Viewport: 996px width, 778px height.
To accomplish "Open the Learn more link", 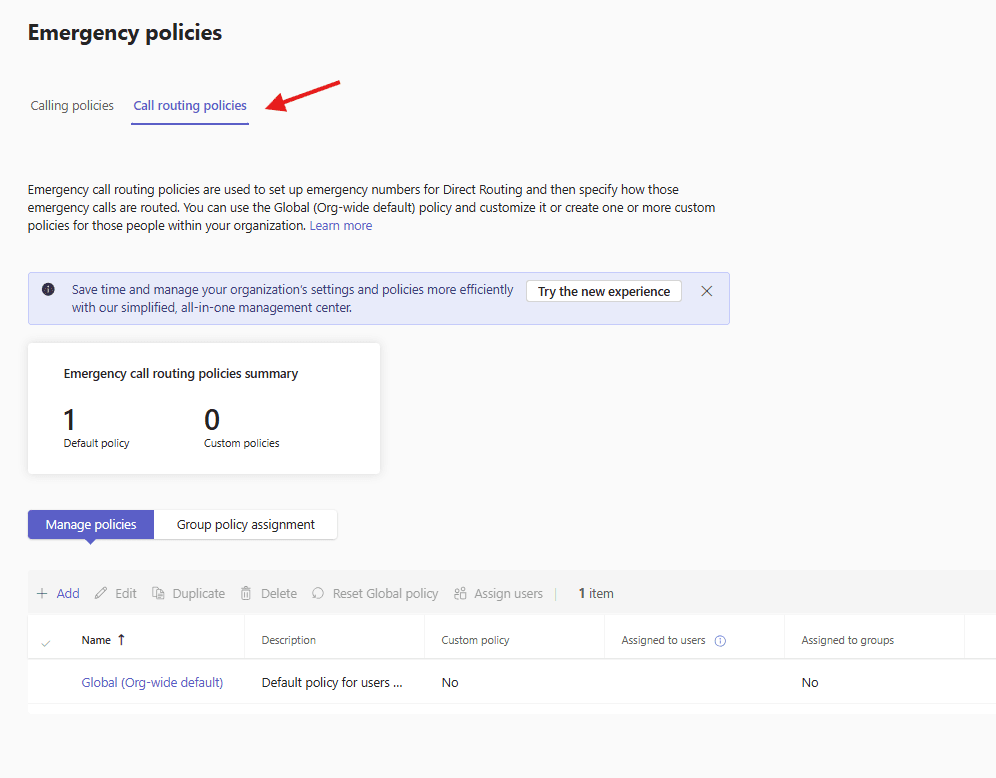I will coord(341,226).
